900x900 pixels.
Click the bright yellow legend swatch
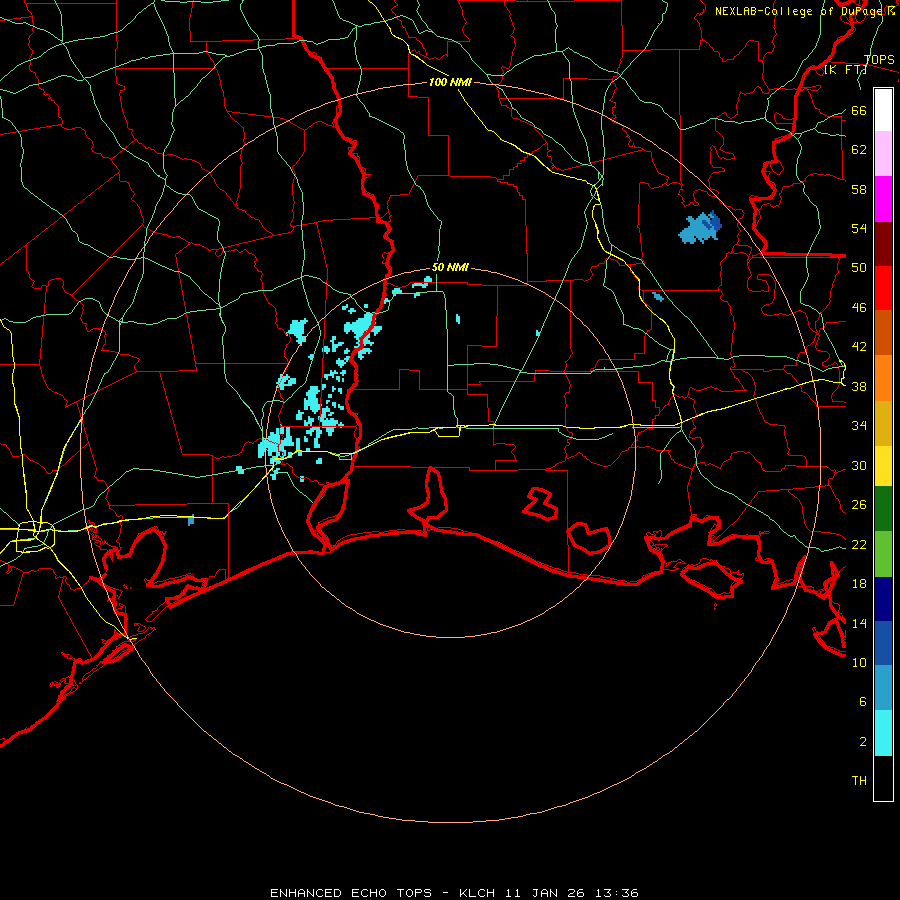pos(883,465)
